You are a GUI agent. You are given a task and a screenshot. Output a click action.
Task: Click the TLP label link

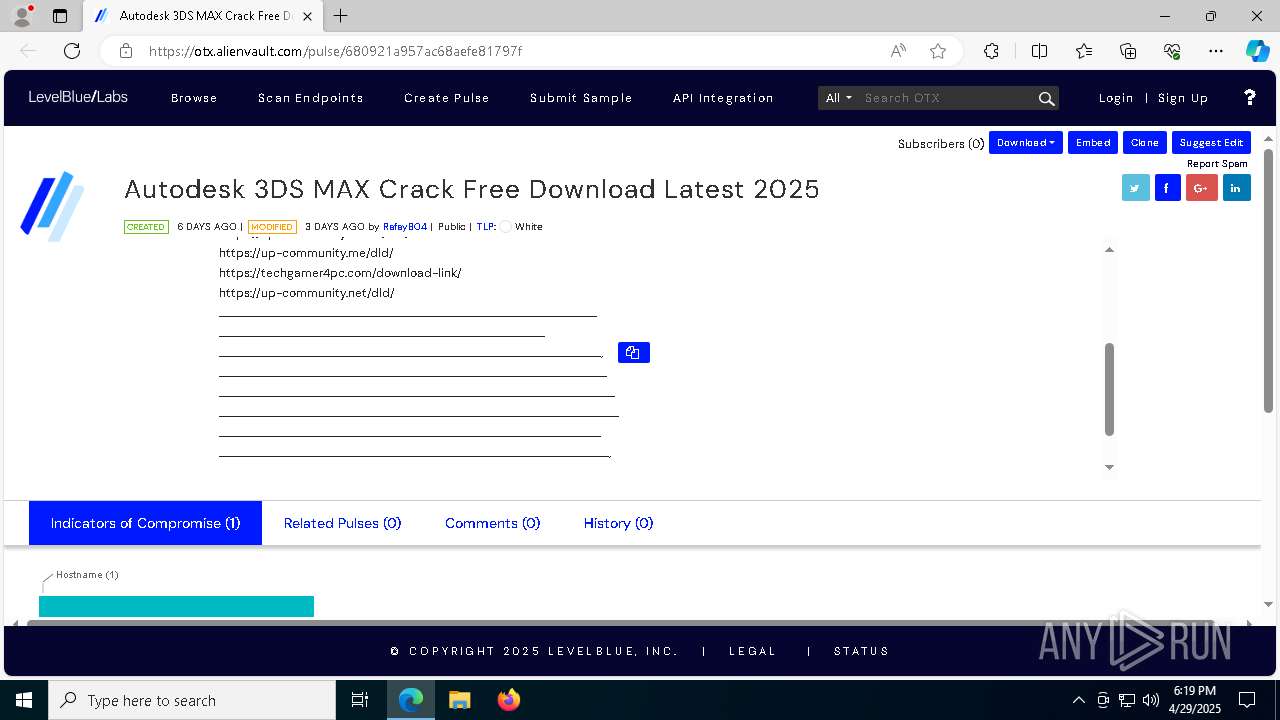486,227
